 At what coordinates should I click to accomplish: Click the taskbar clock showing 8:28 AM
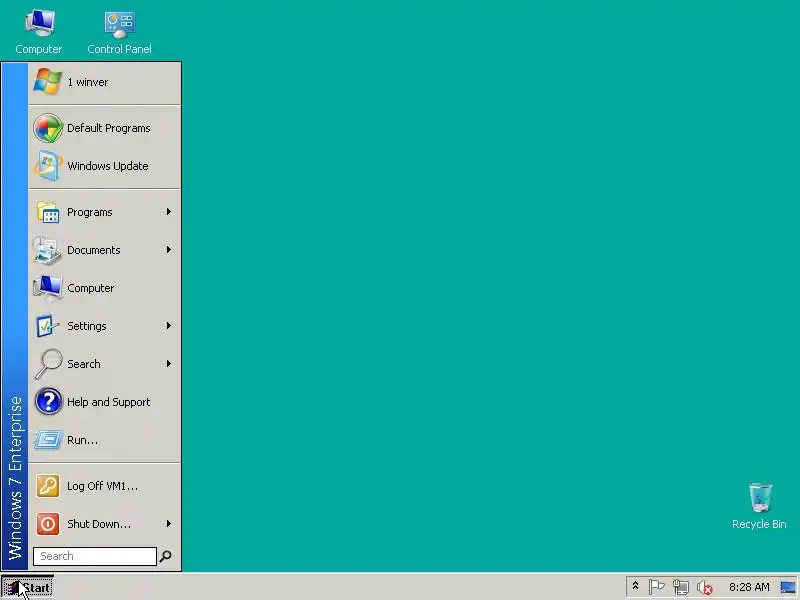(x=749, y=587)
